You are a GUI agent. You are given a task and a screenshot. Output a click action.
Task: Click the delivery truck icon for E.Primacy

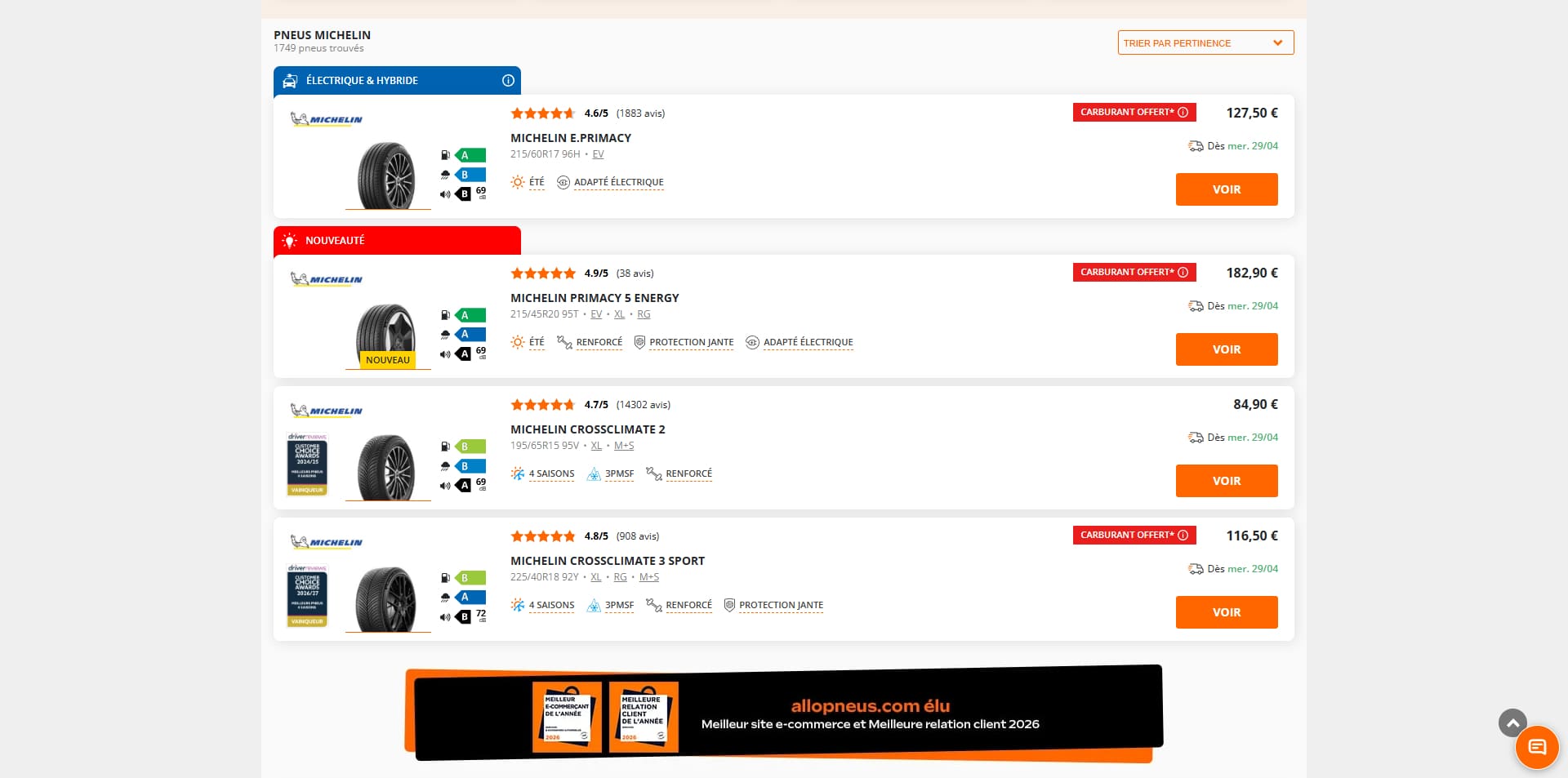click(x=1196, y=146)
